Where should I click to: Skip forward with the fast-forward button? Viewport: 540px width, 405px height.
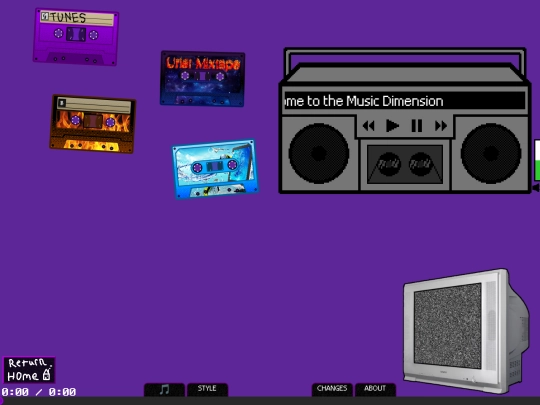click(x=441, y=126)
